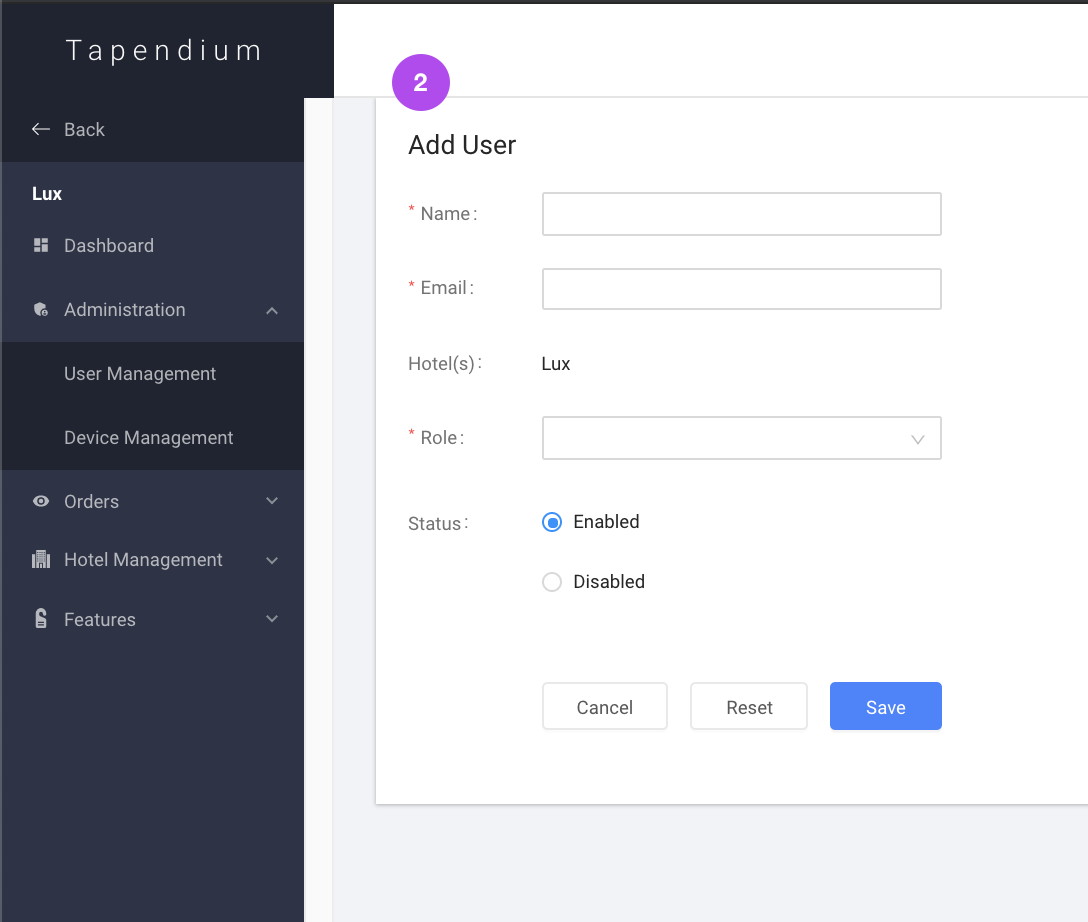Open User Management
This screenshot has height=922, width=1088.
139,373
